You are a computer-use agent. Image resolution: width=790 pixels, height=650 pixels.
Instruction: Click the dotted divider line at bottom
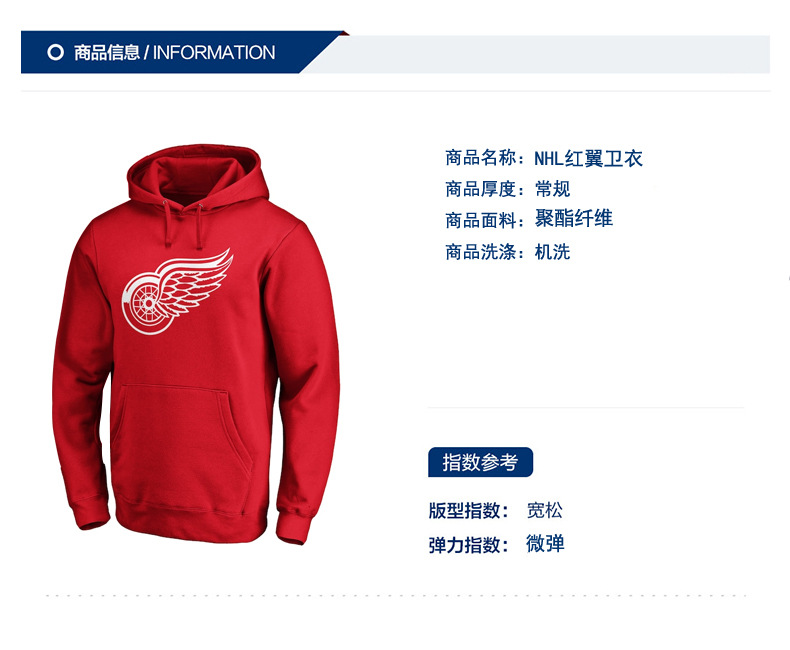pos(396,596)
